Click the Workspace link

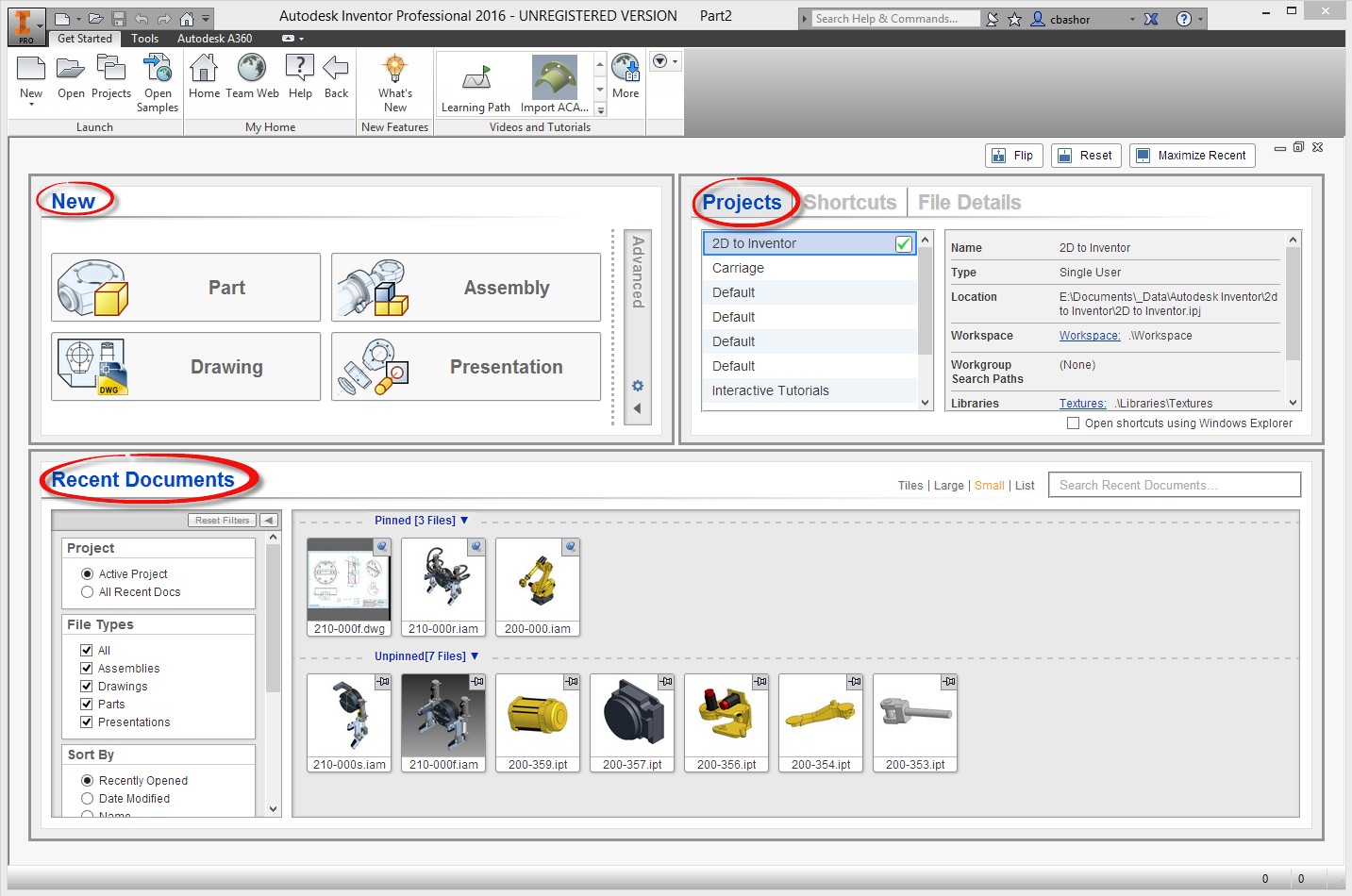tap(1090, 336)
